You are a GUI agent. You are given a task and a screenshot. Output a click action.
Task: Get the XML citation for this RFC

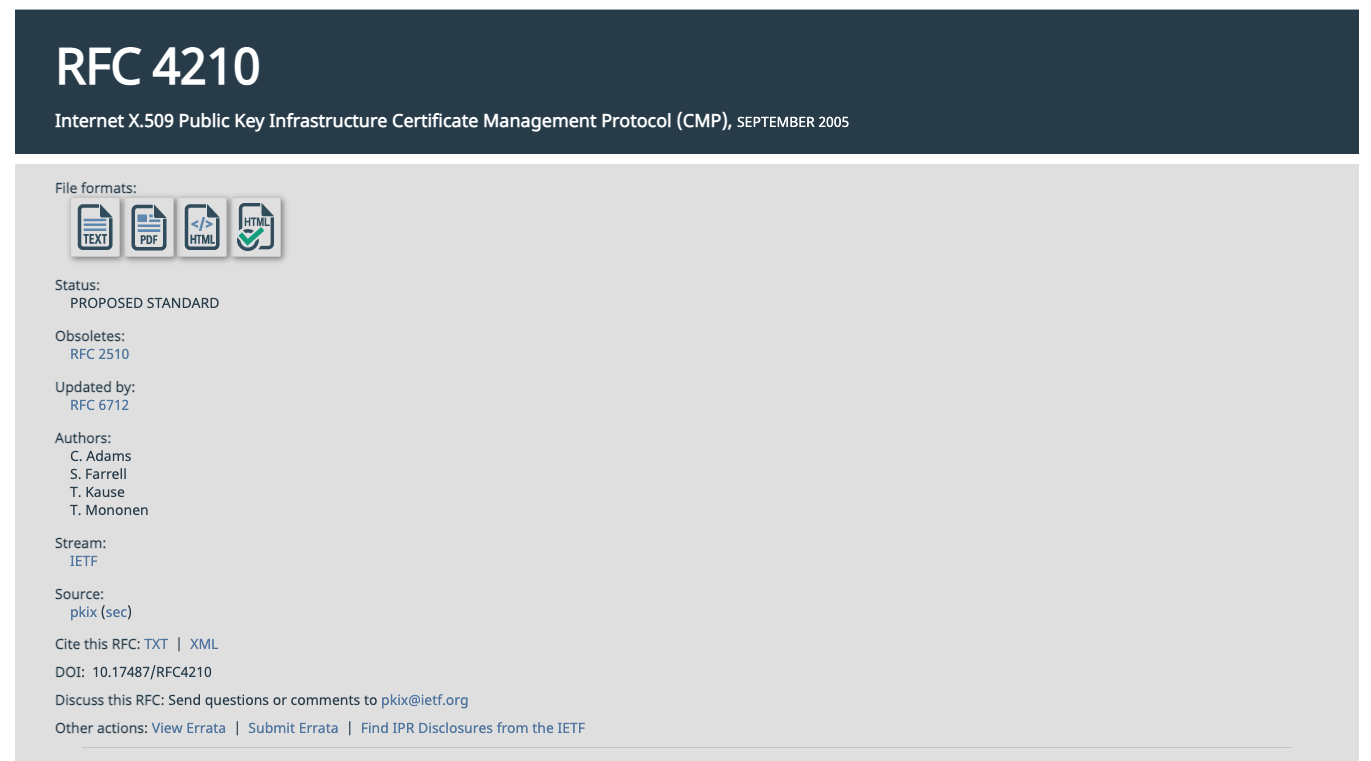(204, 644)
